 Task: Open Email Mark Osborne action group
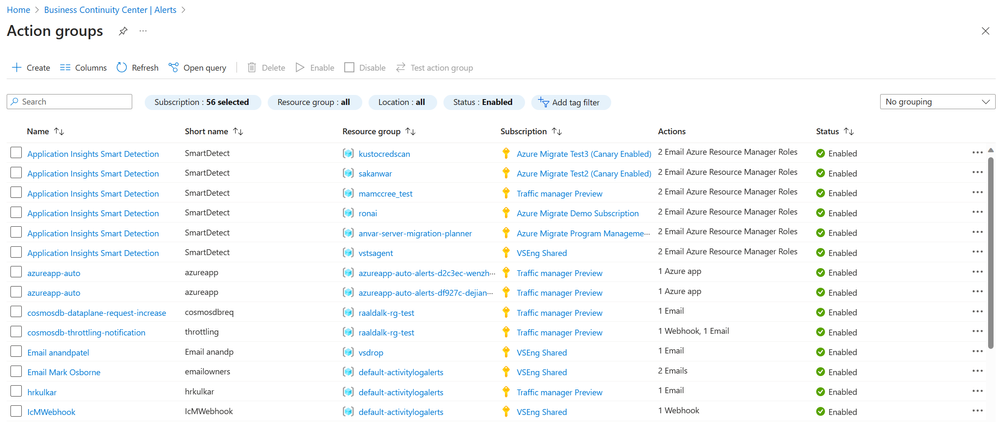click(x=64, y=372)
